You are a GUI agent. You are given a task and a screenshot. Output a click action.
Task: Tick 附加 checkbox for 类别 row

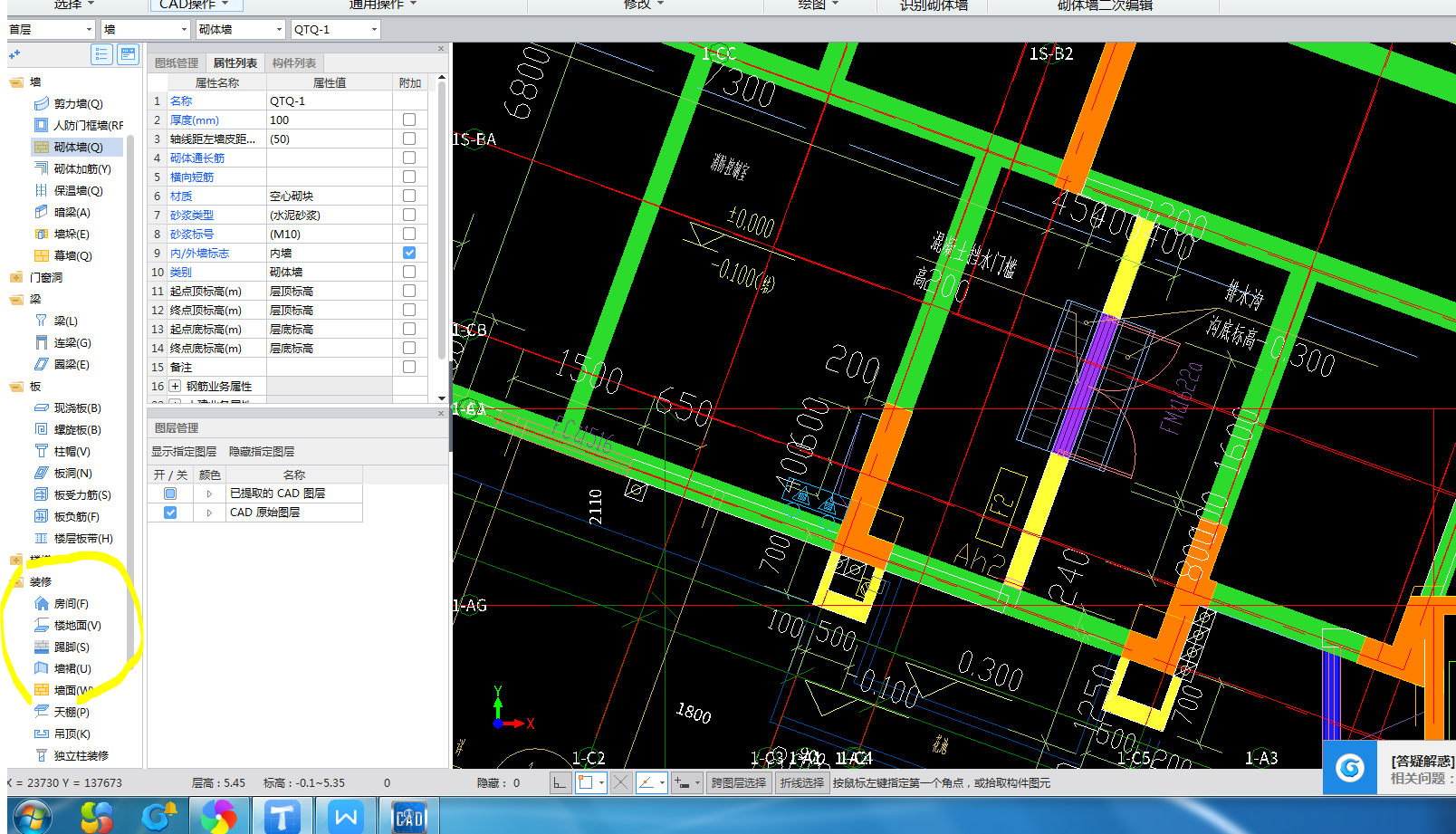[409, 272]
